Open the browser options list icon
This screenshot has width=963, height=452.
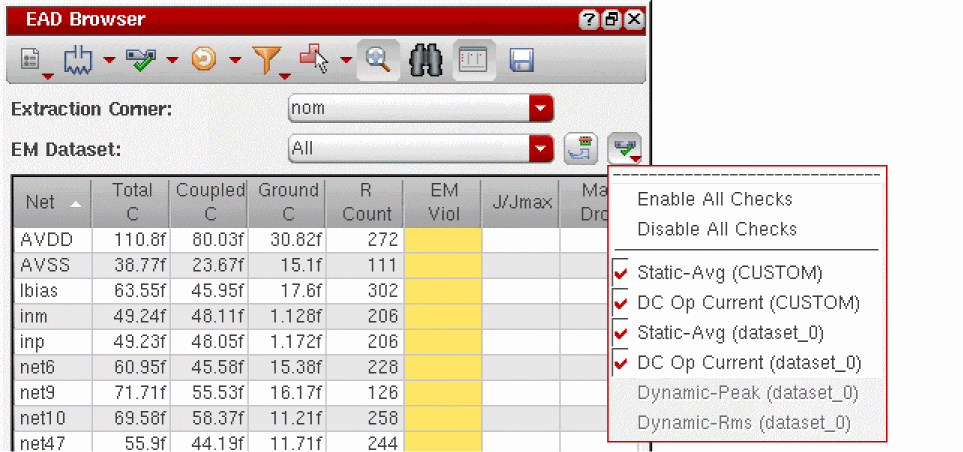pos(32,61)
